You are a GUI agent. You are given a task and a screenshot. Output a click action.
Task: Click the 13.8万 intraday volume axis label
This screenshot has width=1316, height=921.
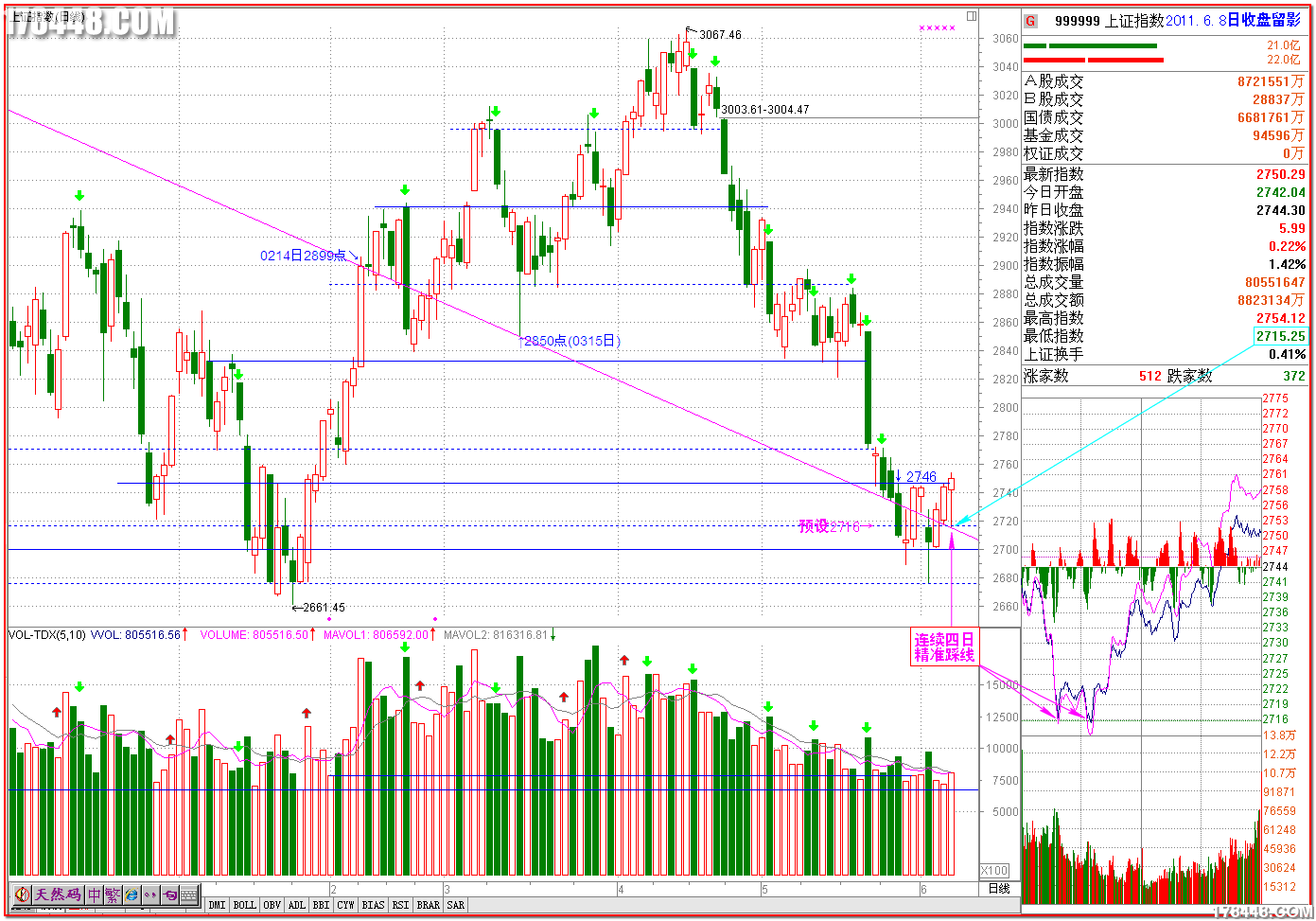click(x=1279, y=735)
